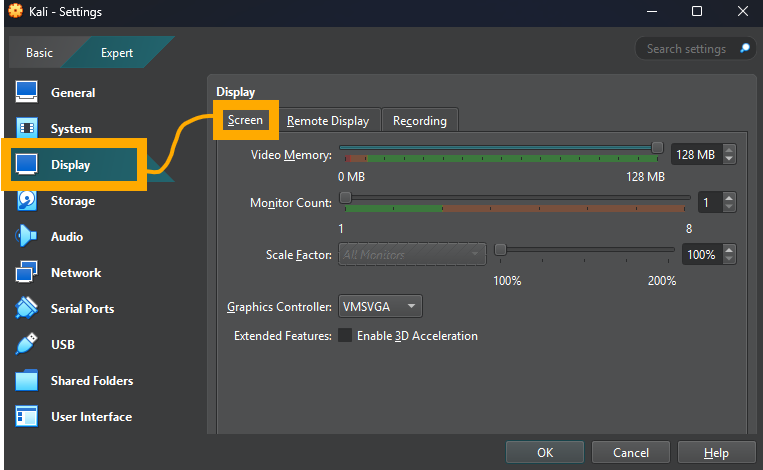Screen dimensions: 763x470
Task: Open the User Interface window icon
Action: (x=26, y=416)
